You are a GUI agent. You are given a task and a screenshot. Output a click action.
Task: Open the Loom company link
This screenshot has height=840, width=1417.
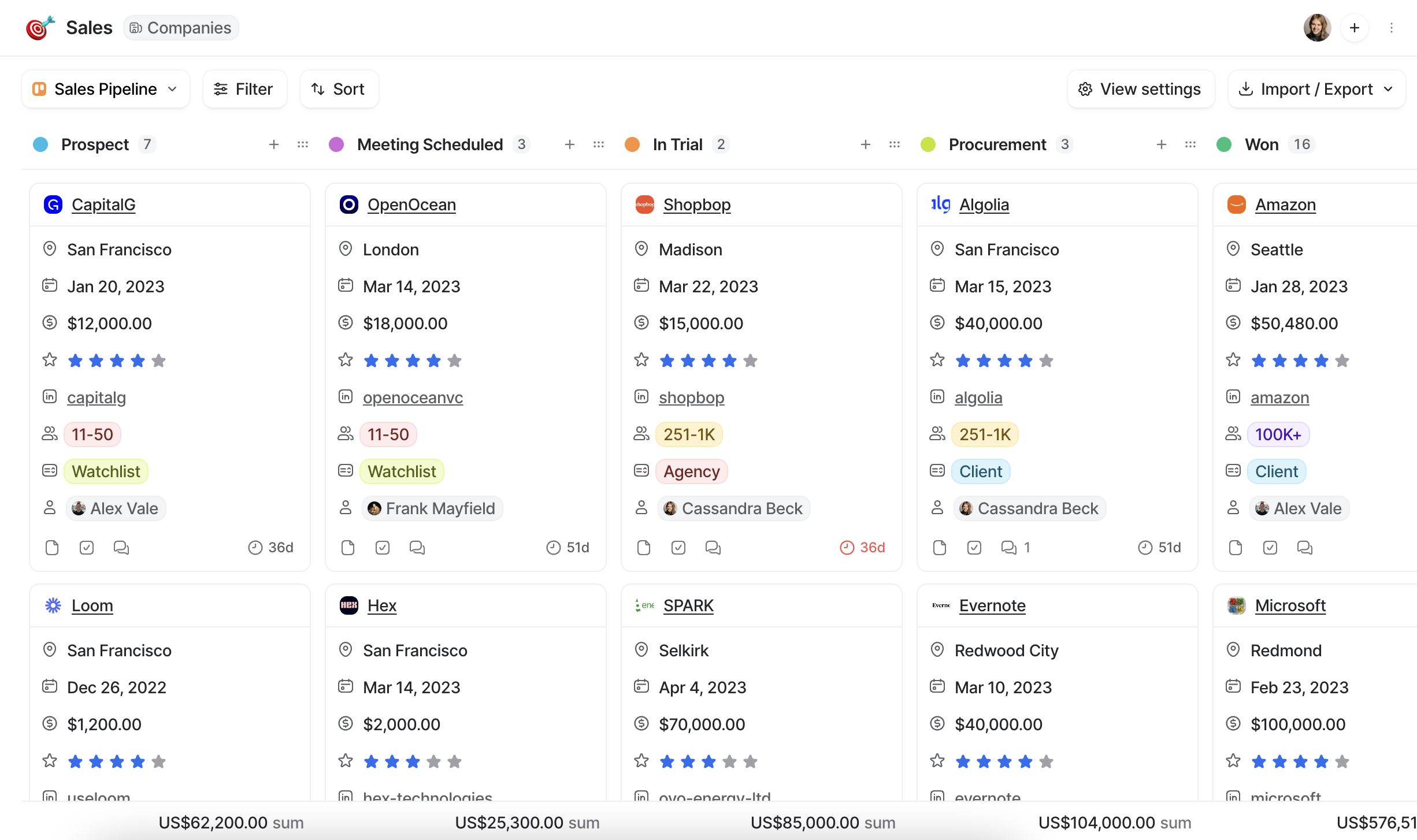(x=92, y=605)
